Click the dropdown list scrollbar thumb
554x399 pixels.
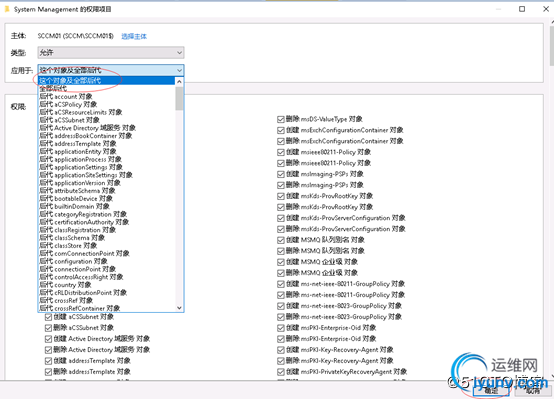click(x=179, y=98)
